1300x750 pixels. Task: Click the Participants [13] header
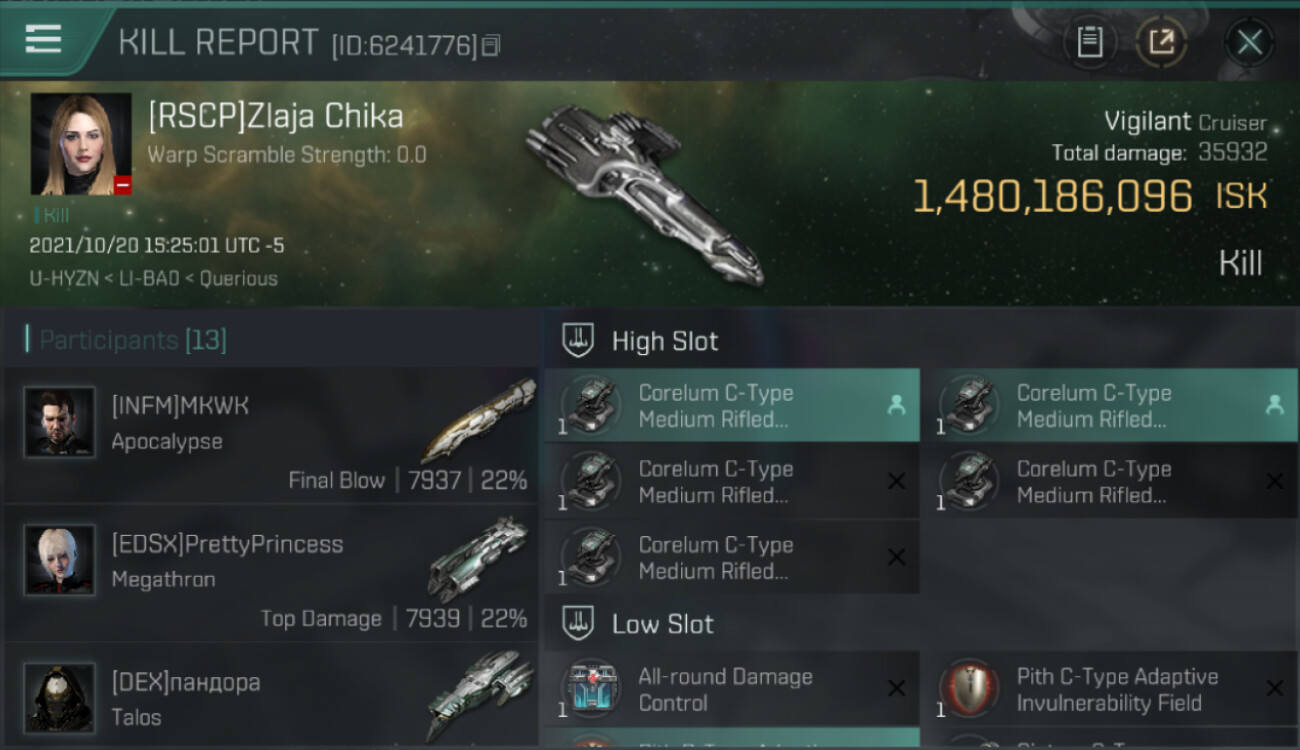coord(127,340)
